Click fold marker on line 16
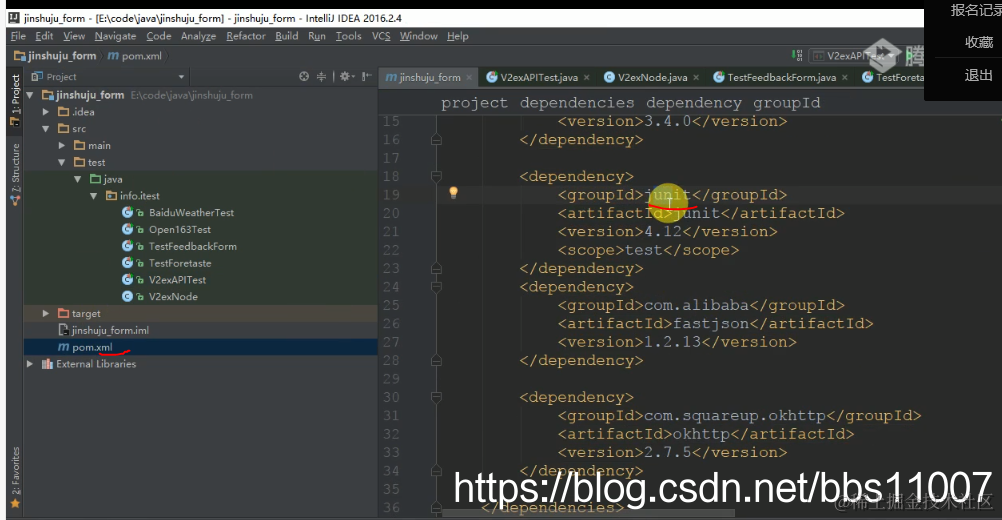This screenshot has width=1002, height=520. pyautogui.click(x=436, y=139)
